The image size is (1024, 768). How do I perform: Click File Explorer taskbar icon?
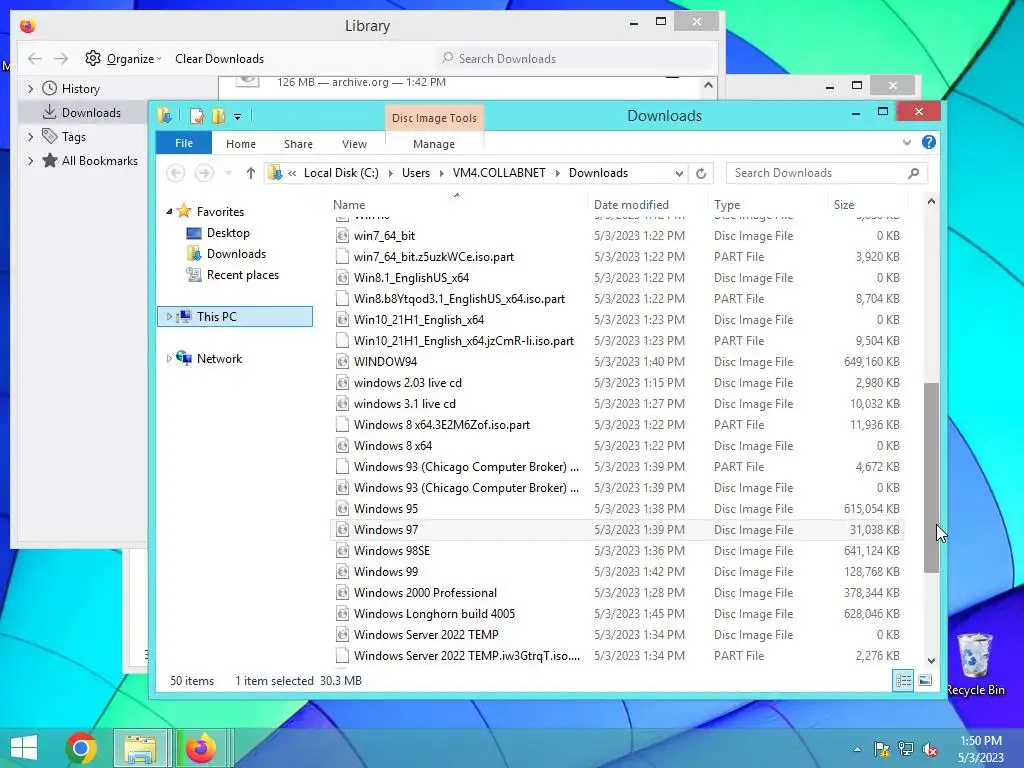140,748
